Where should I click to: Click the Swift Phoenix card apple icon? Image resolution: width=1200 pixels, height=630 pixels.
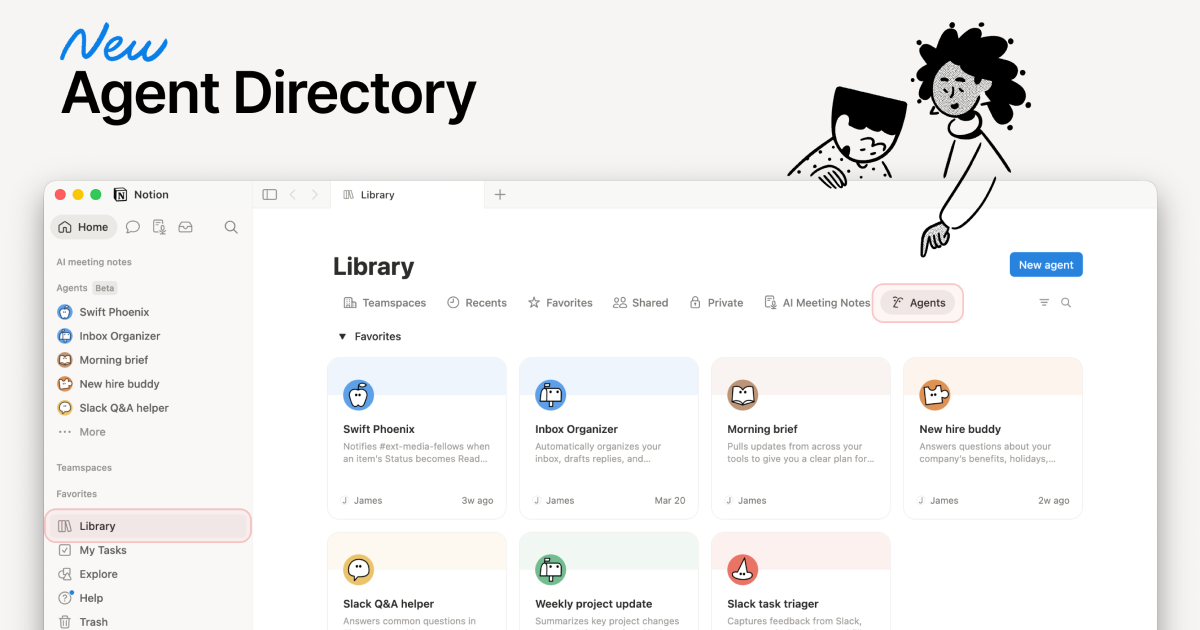coord(359,395)
